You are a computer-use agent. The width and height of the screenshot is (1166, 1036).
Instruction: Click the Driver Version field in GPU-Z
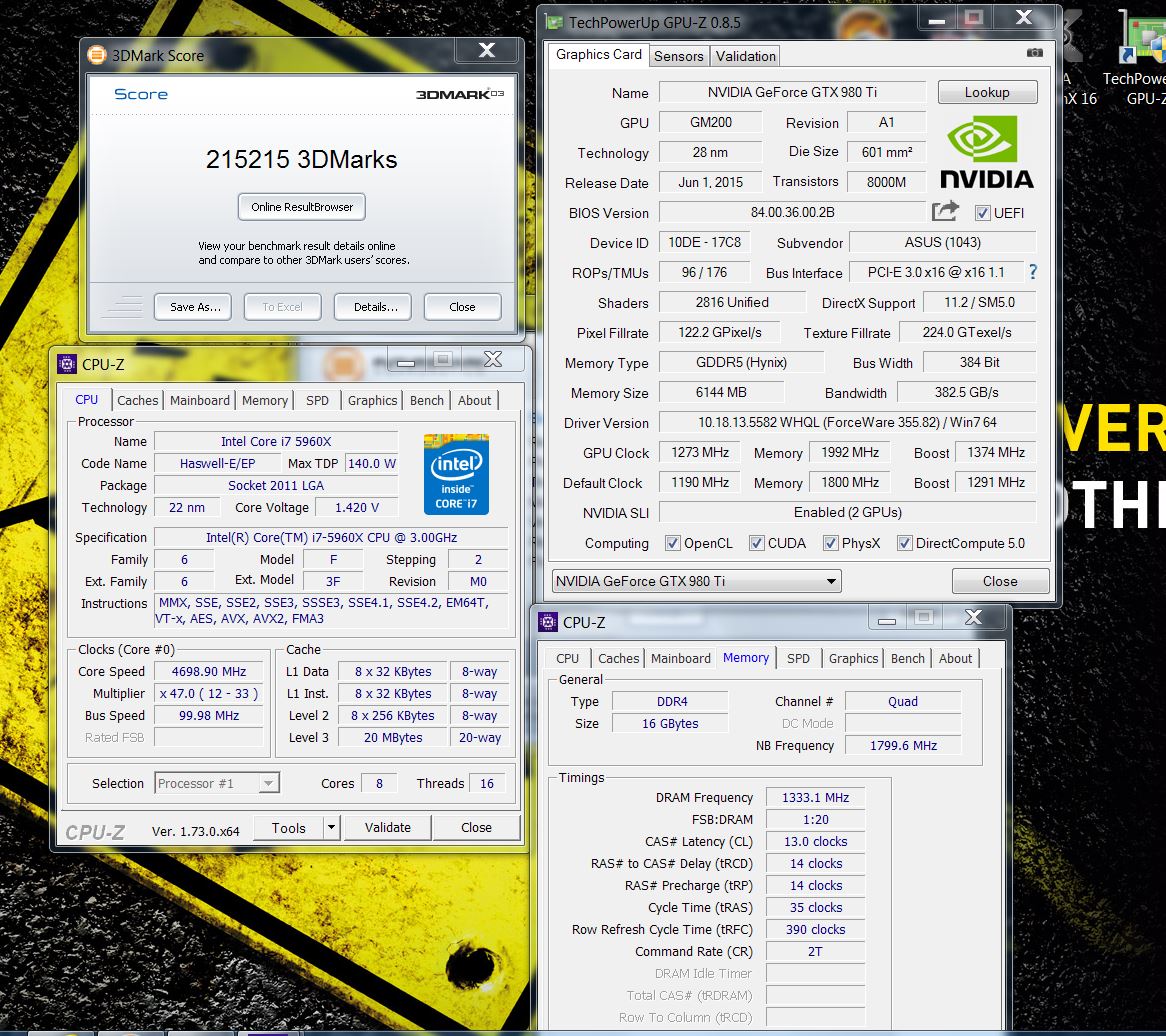point(848,422)
